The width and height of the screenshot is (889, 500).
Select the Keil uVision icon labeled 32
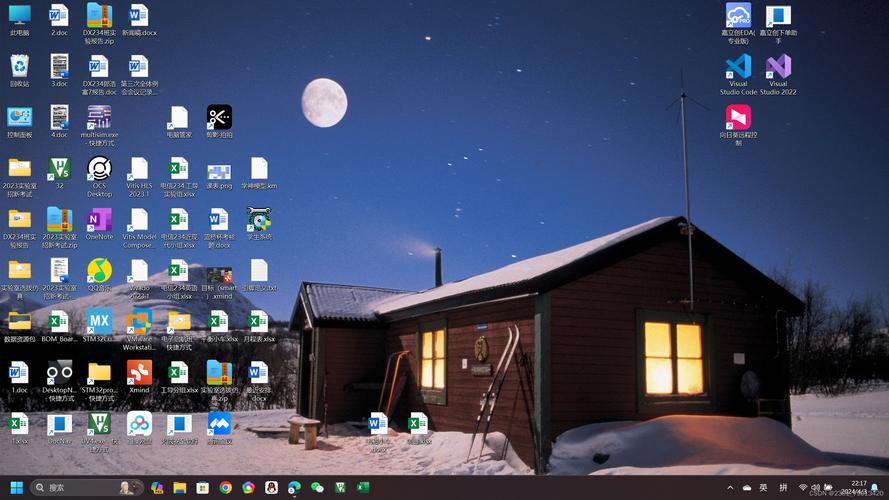click(59, 173)
